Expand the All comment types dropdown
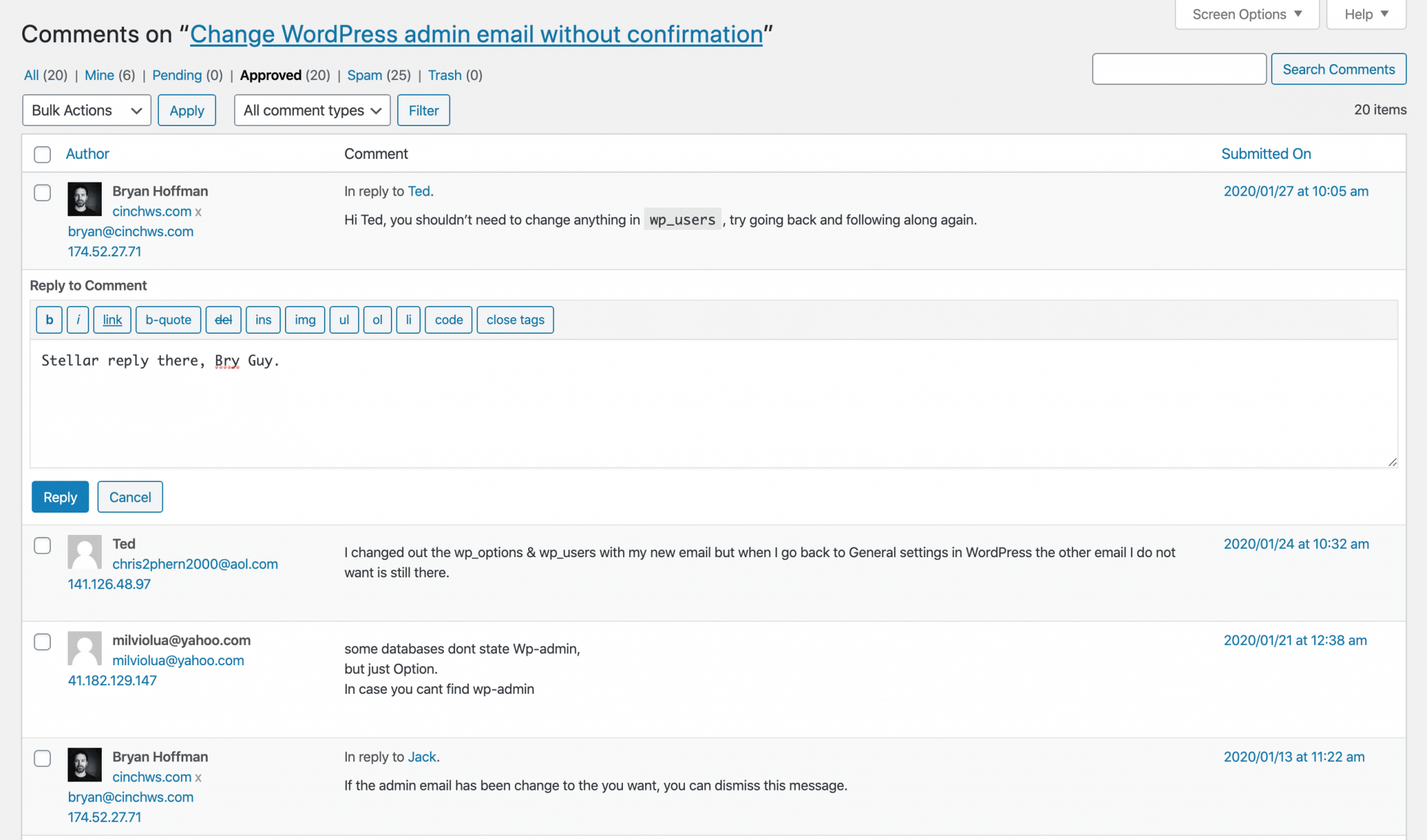 [311, 110]
